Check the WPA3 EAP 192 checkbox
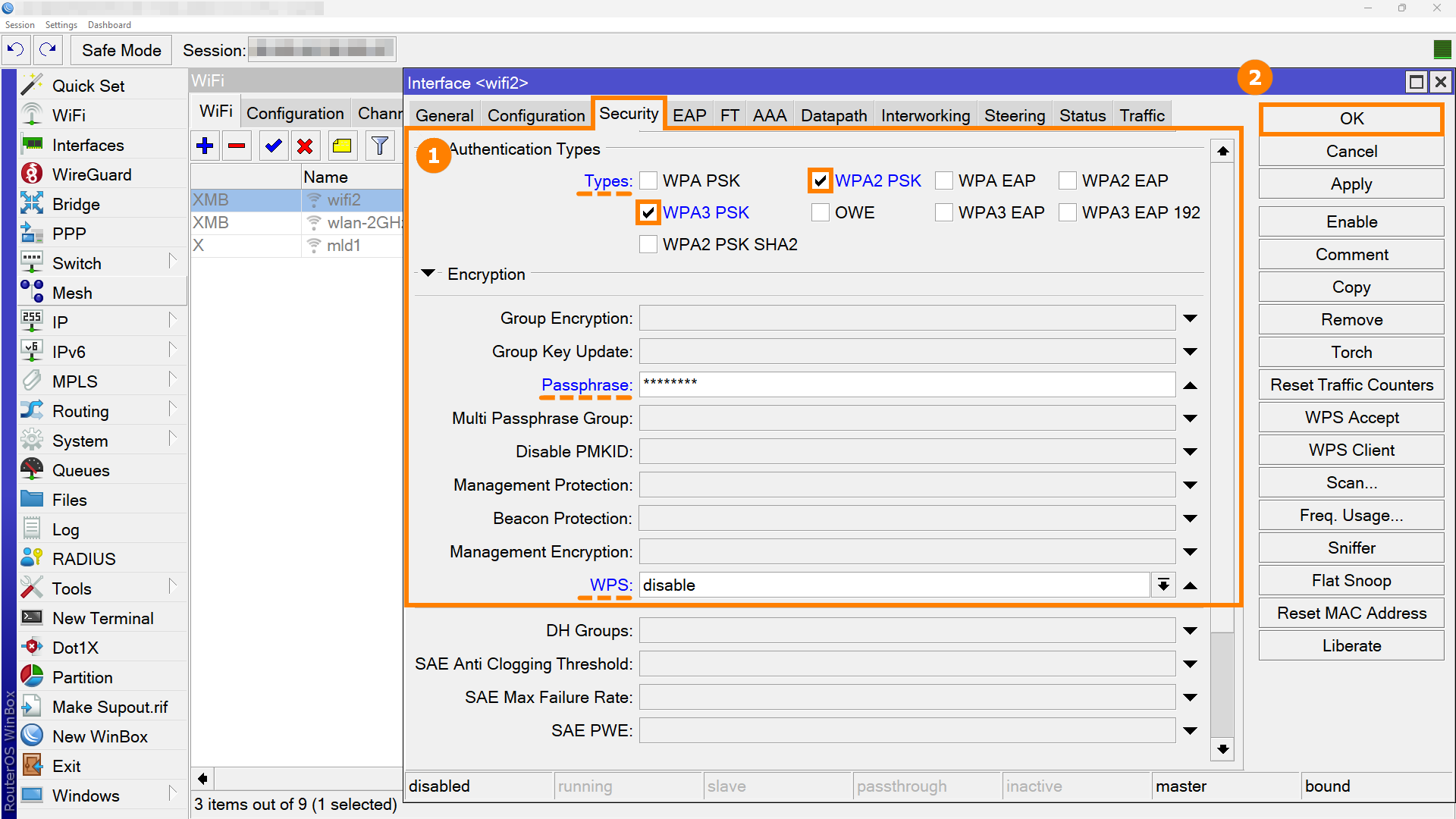The width and height of the screenshot is (1456, 819). coord(1068,212)
